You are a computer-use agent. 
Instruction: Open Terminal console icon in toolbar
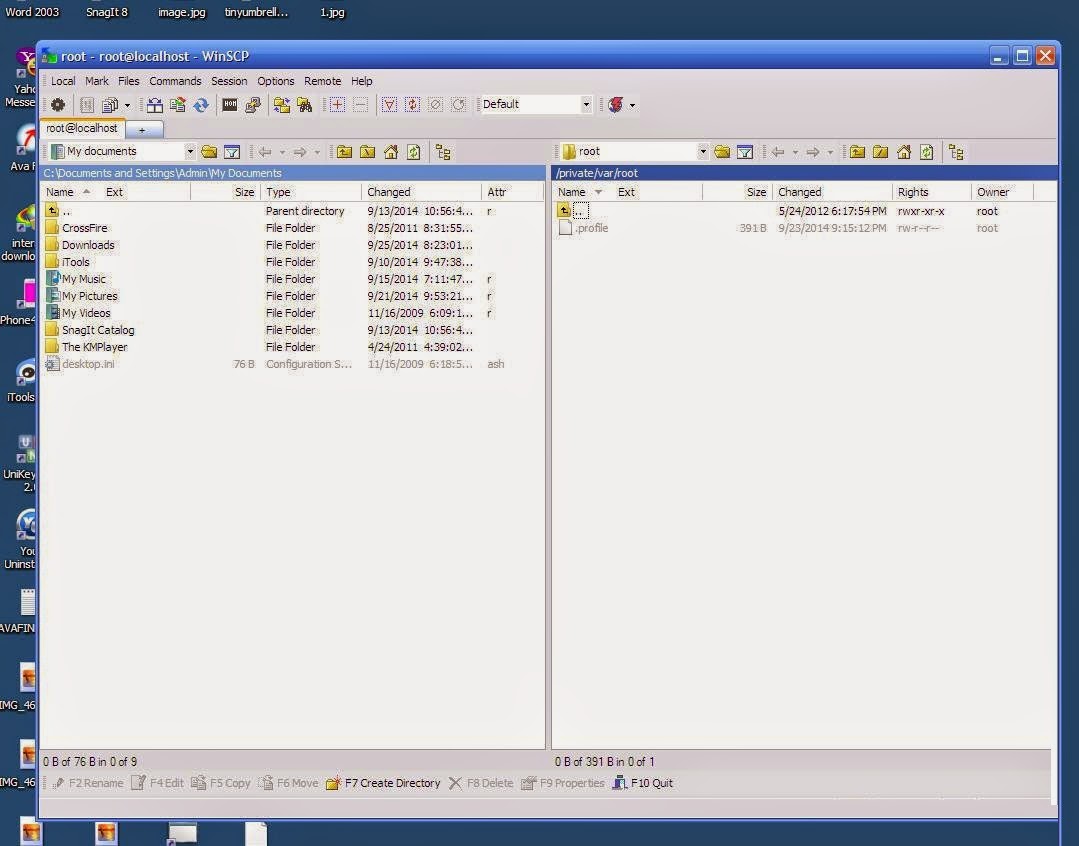[x=230, y=105]
